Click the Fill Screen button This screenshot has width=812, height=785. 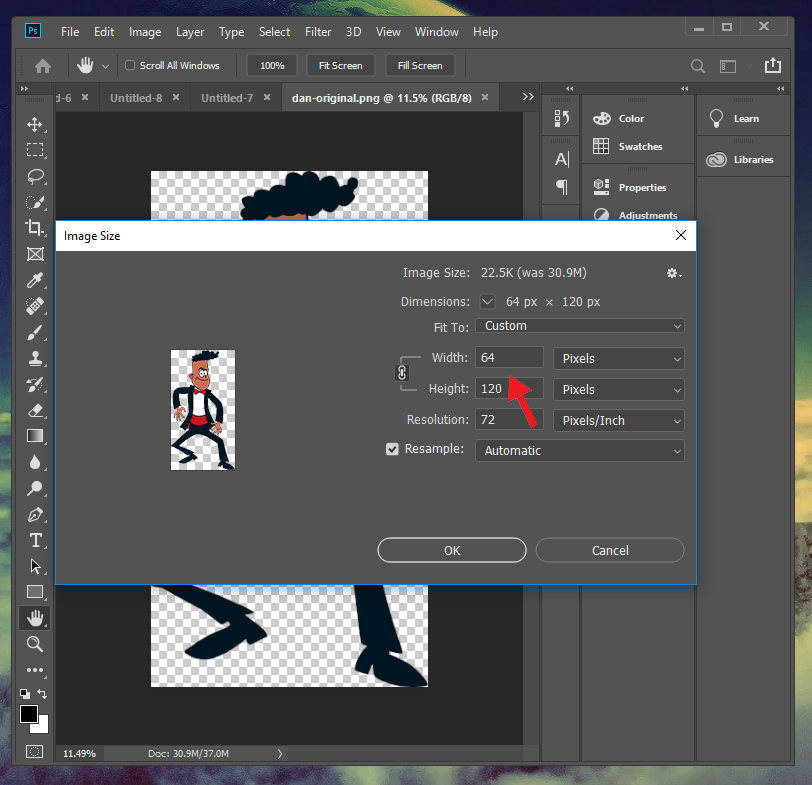420,66
